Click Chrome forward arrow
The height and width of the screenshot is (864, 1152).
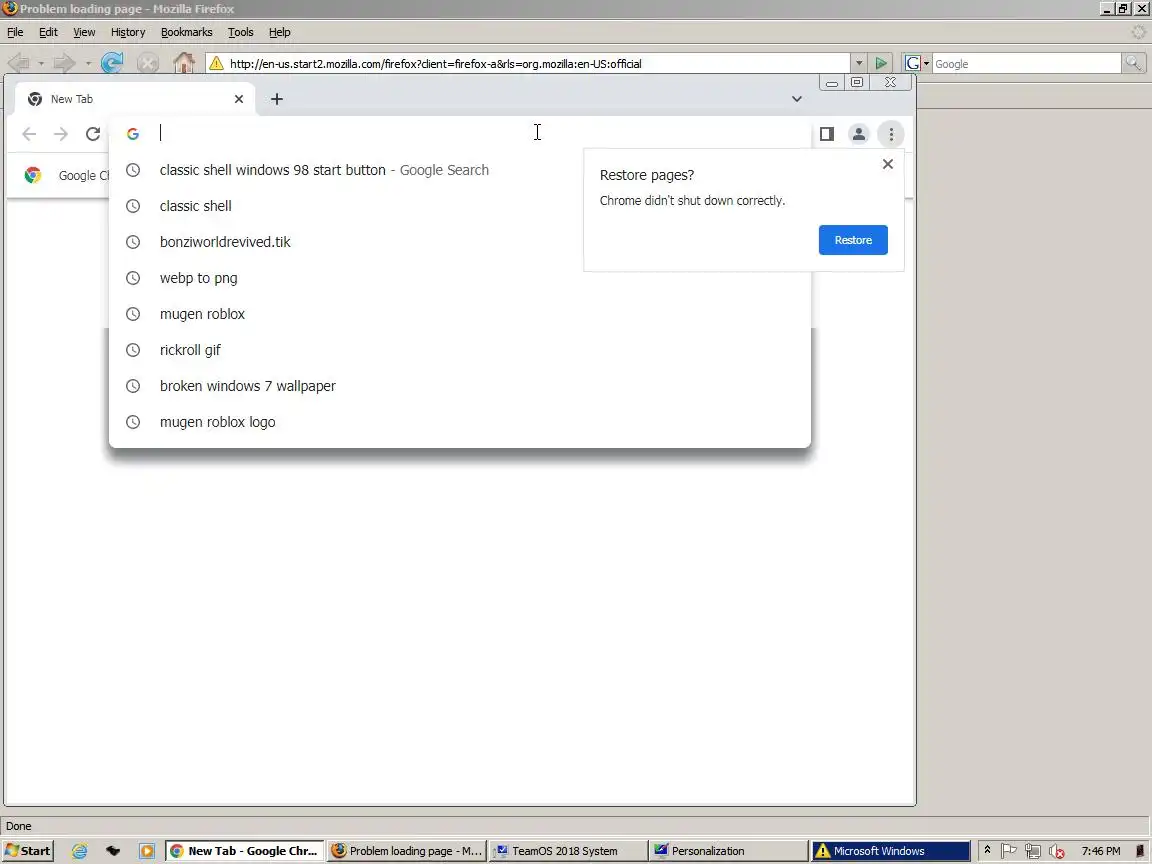coord(61,134)
